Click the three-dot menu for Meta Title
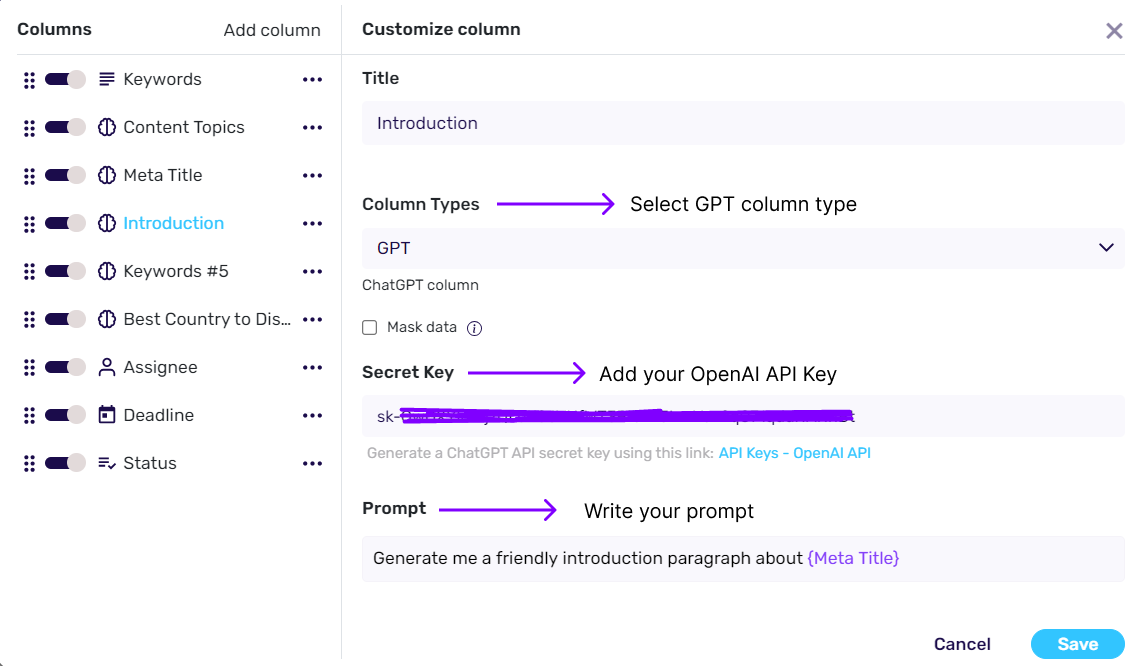 coord(312,175)
